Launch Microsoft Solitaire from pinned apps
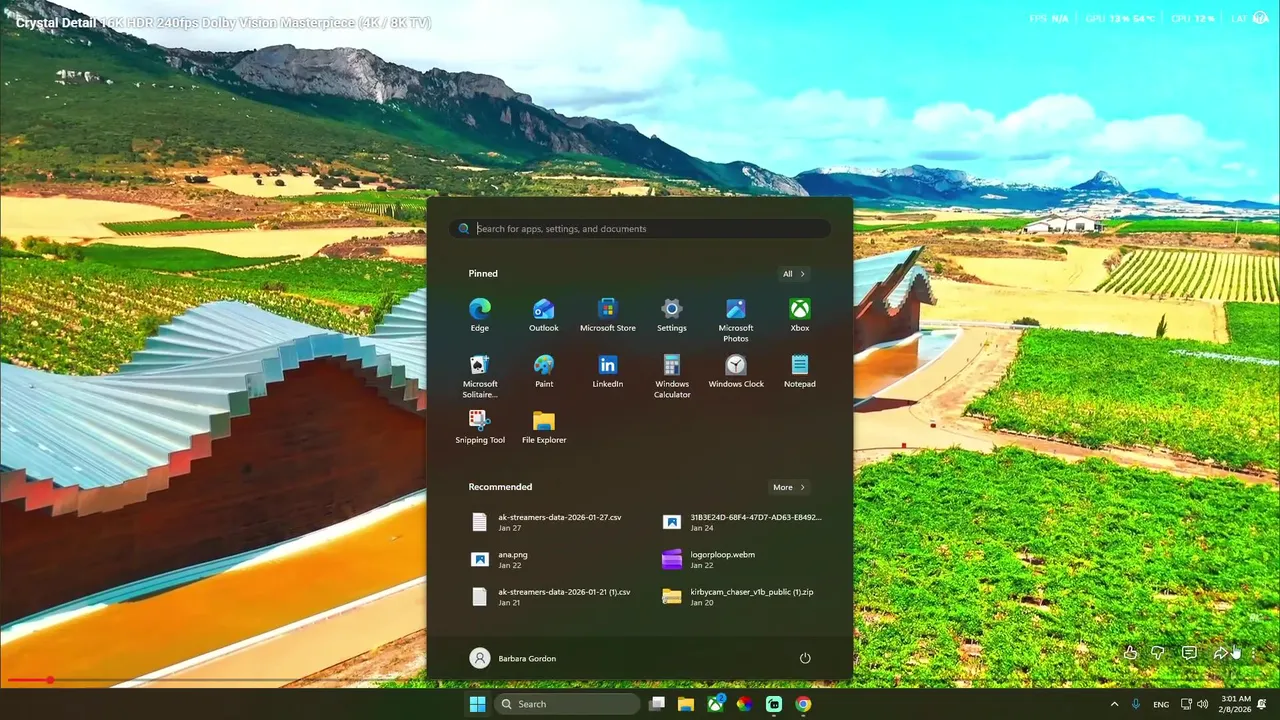This screenshot has height=720, width=1280. coord(480,376)
